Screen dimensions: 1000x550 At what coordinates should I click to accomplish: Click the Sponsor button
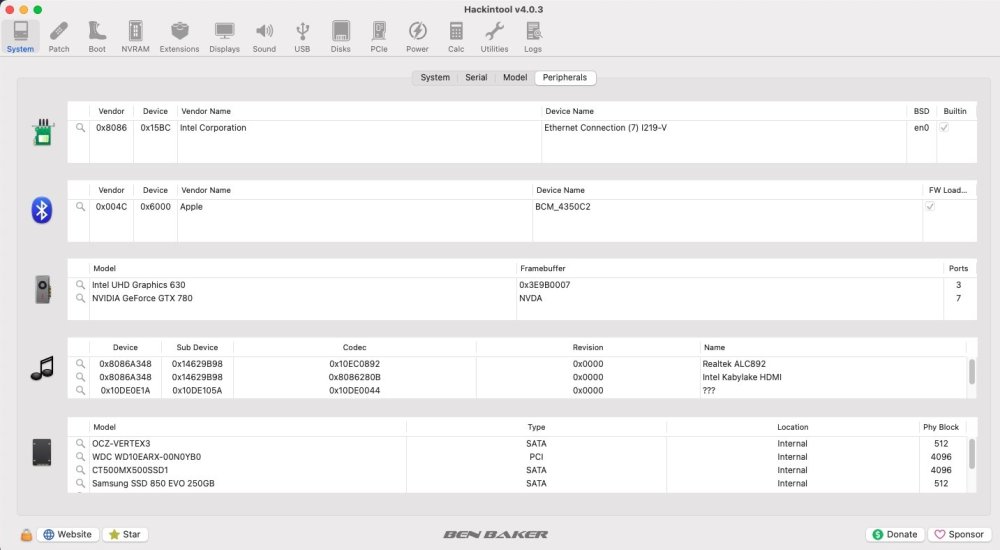[959, 535]
